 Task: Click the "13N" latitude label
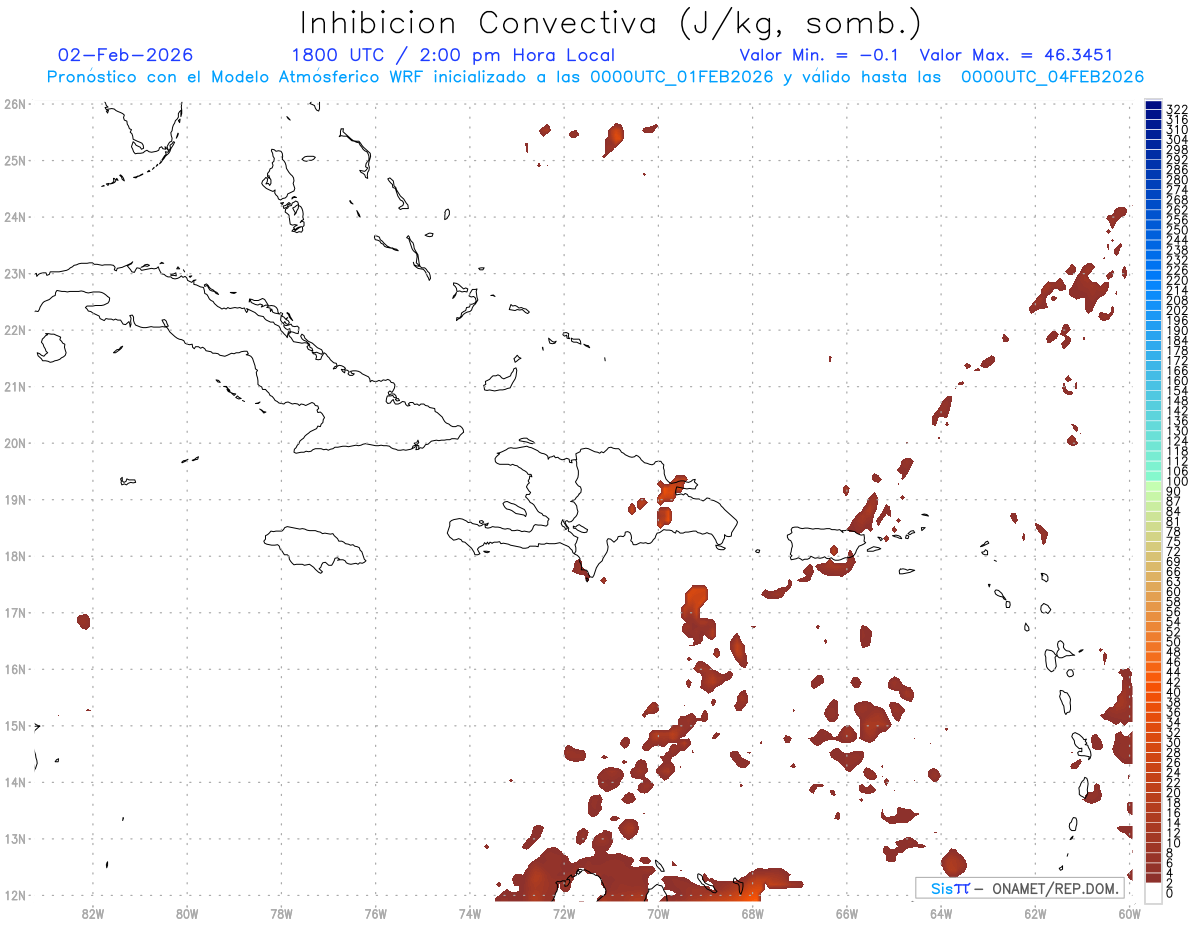(15, 838)
